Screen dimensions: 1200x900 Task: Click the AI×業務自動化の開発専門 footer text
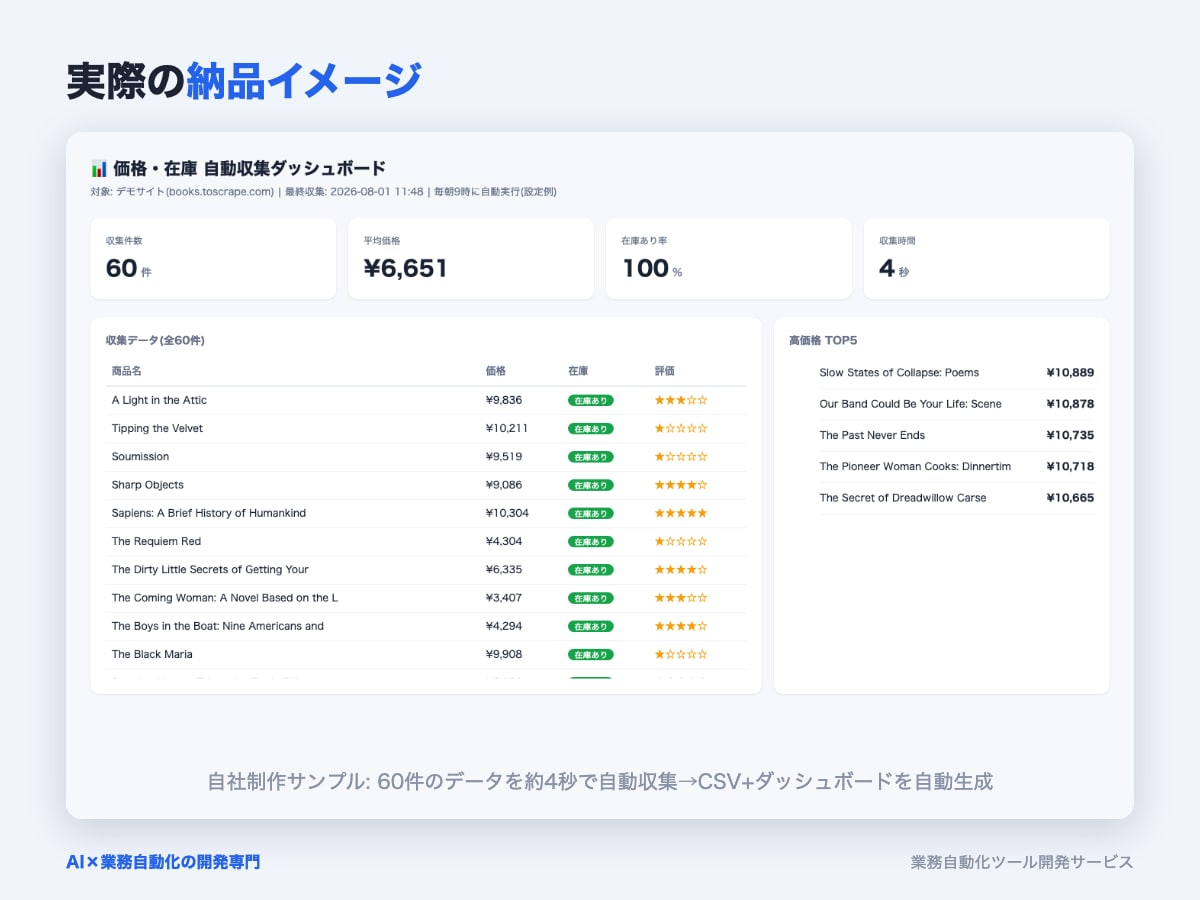click(x=163, y=862)
